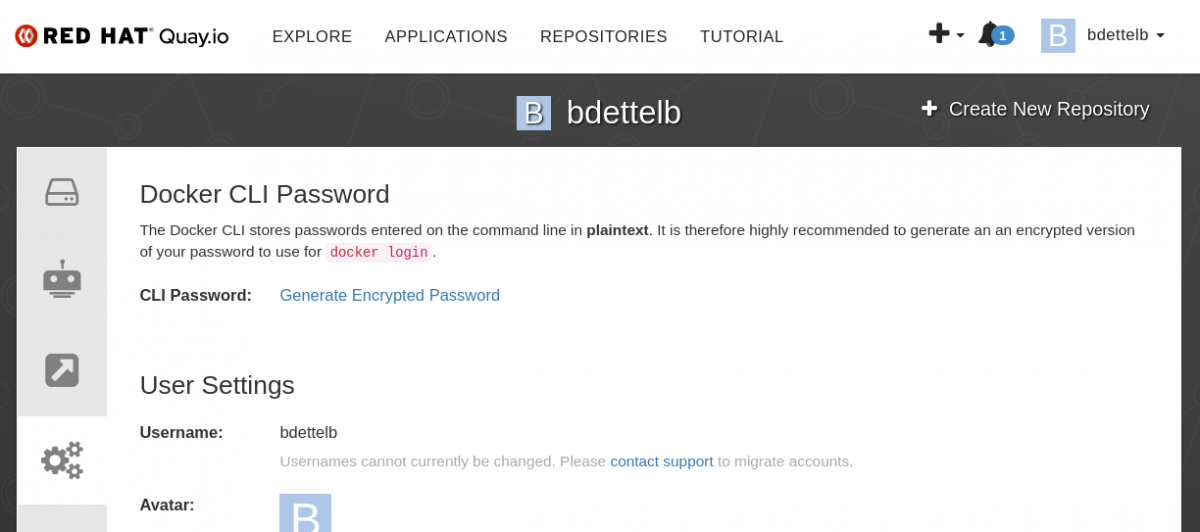Click the Red Hat Quay.io logo

(x=122, y=36)
